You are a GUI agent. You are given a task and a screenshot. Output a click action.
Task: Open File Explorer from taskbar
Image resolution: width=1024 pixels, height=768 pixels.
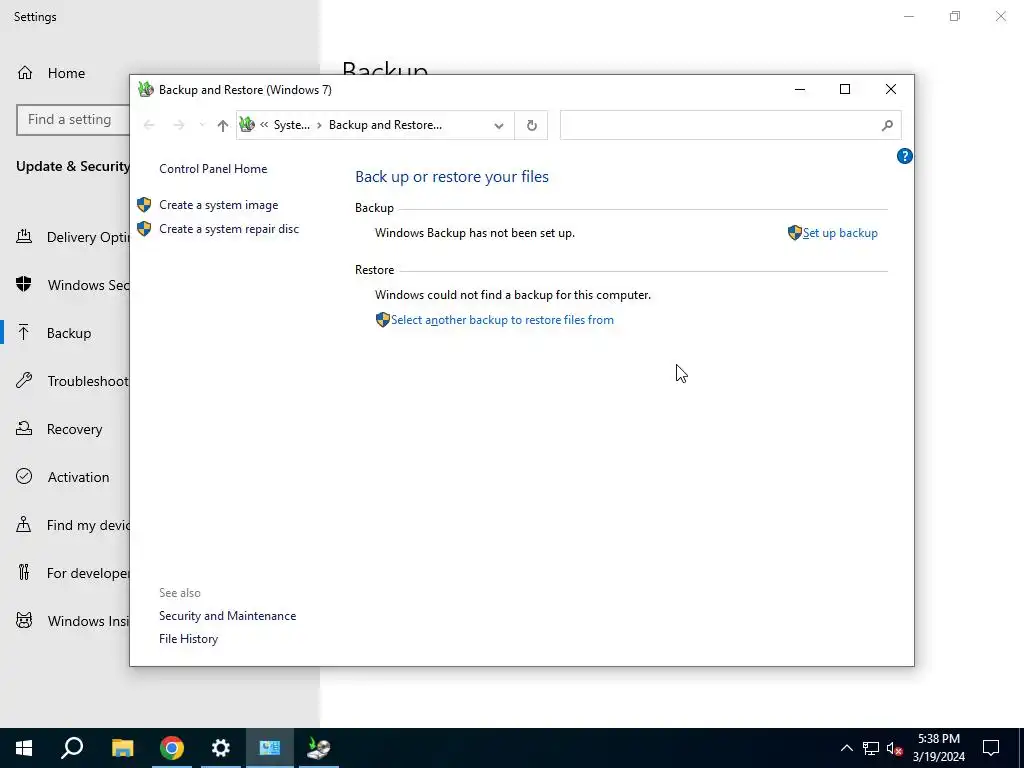(122, 748)
